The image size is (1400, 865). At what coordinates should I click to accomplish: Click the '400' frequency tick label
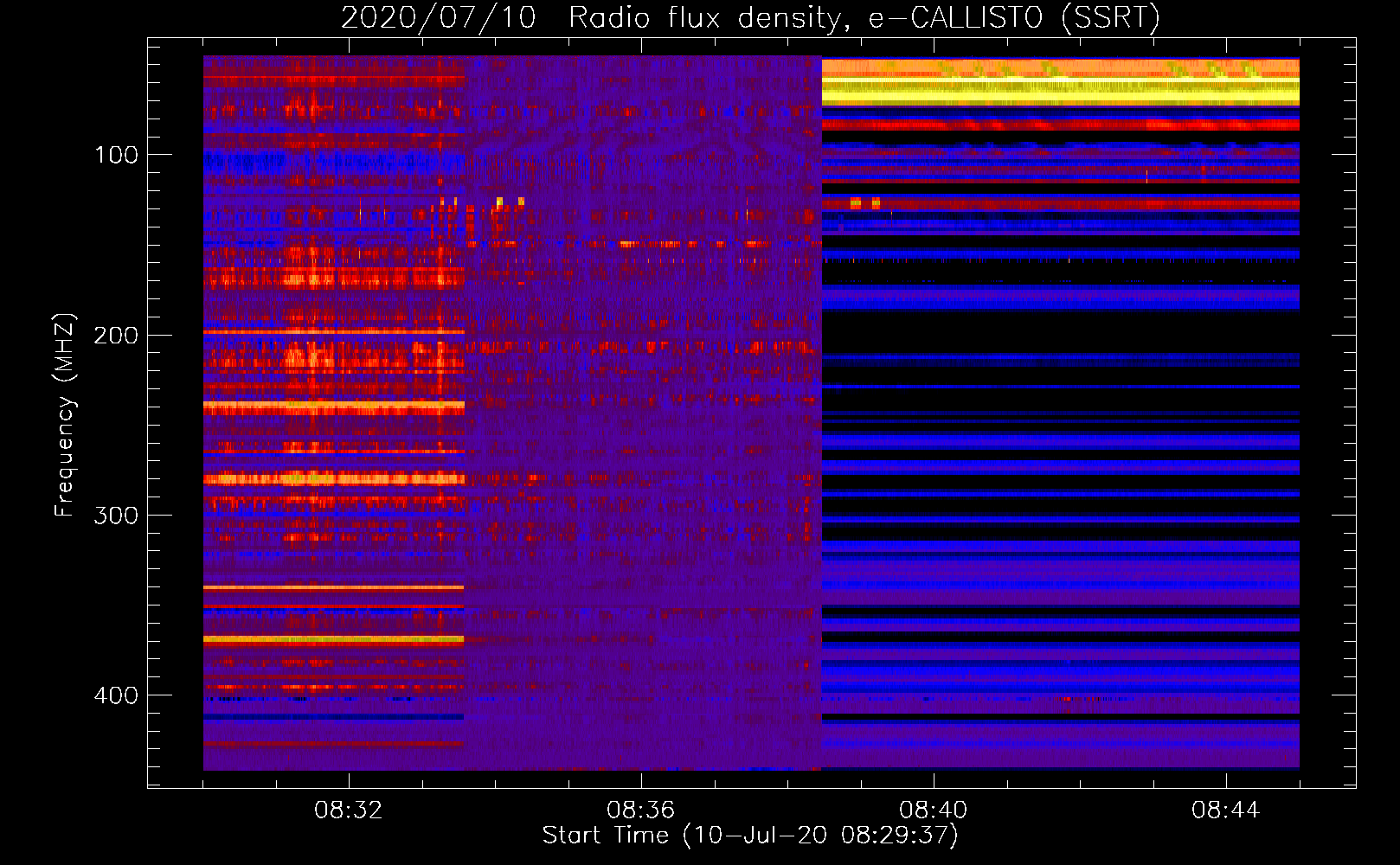point(116,695)
